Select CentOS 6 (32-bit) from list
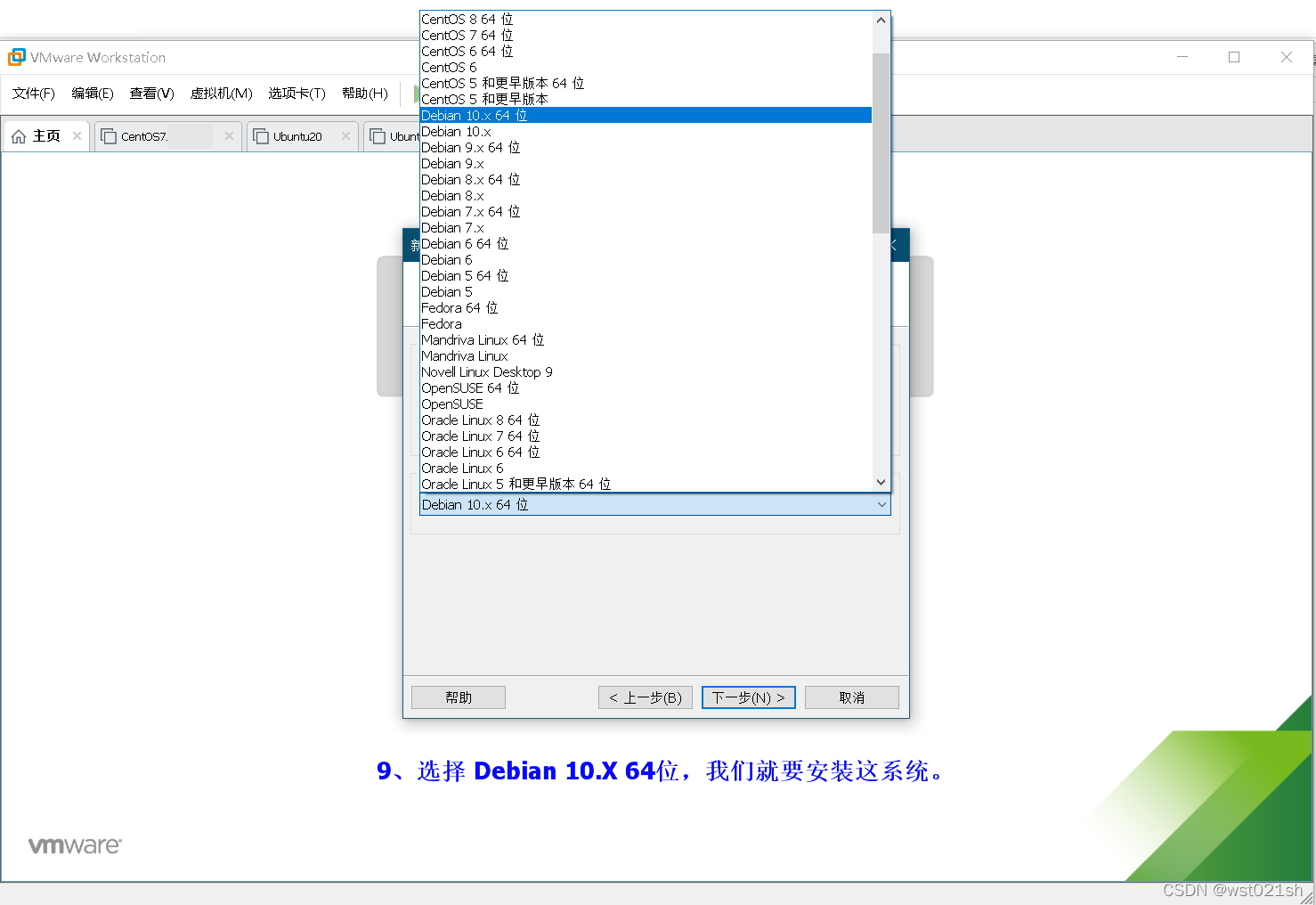 [646, 68]
